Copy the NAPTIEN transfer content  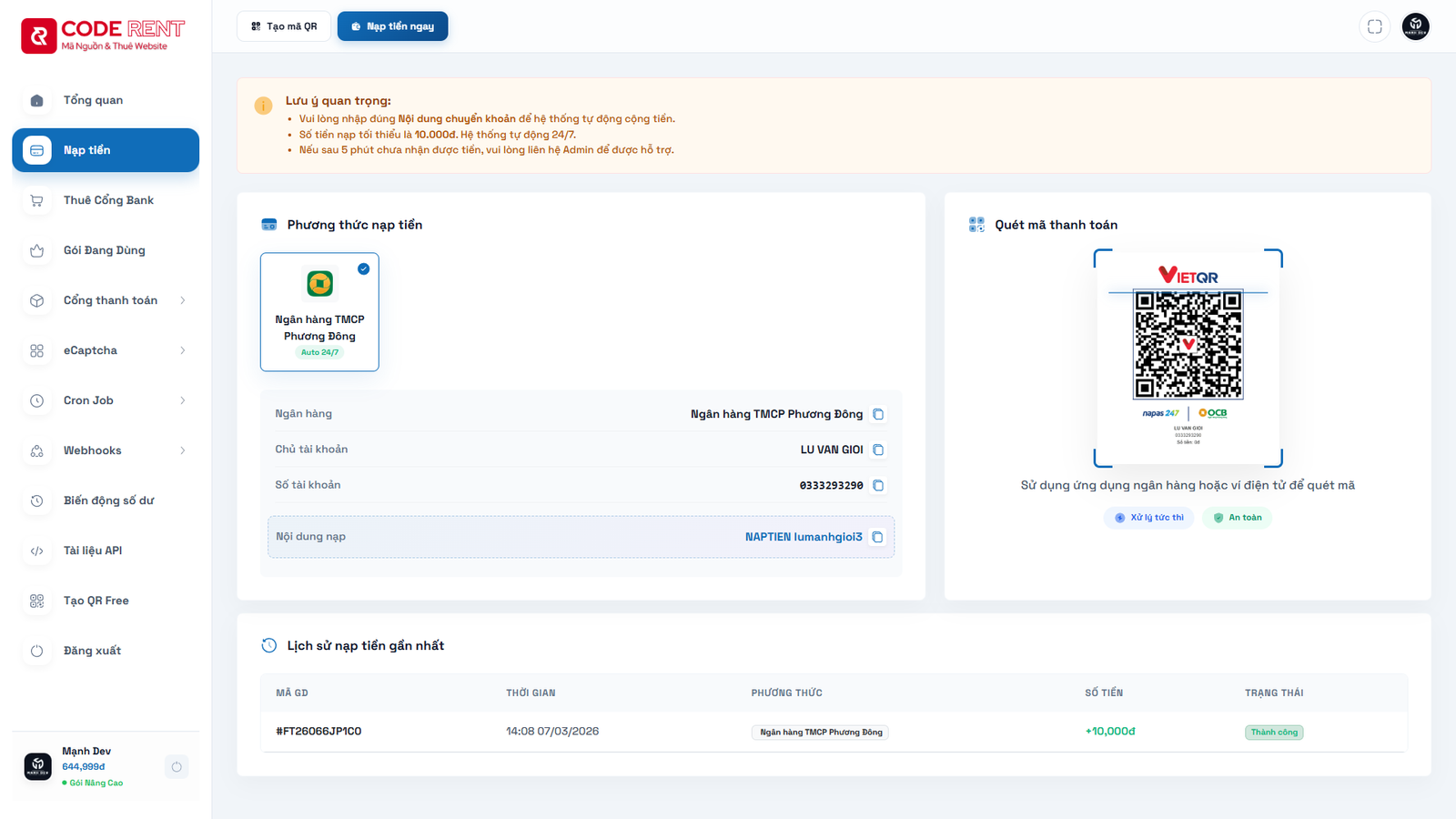877,537
